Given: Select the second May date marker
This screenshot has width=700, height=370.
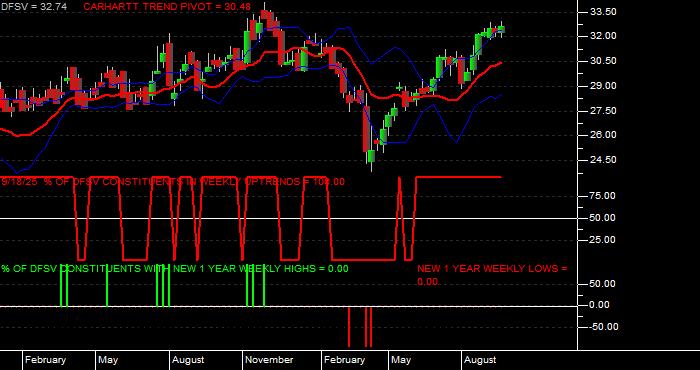Looking at the screenshot, I should 401,360.
